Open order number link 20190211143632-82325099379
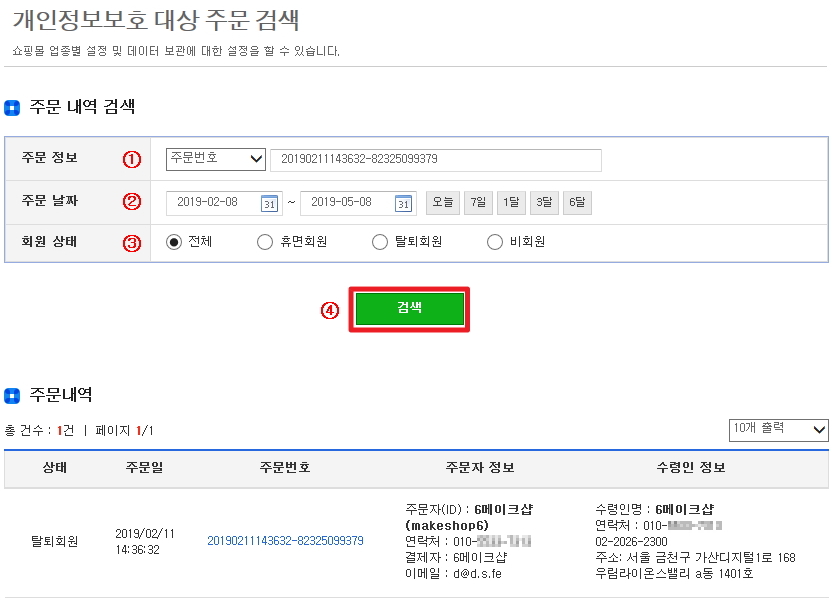 point(285,541)
